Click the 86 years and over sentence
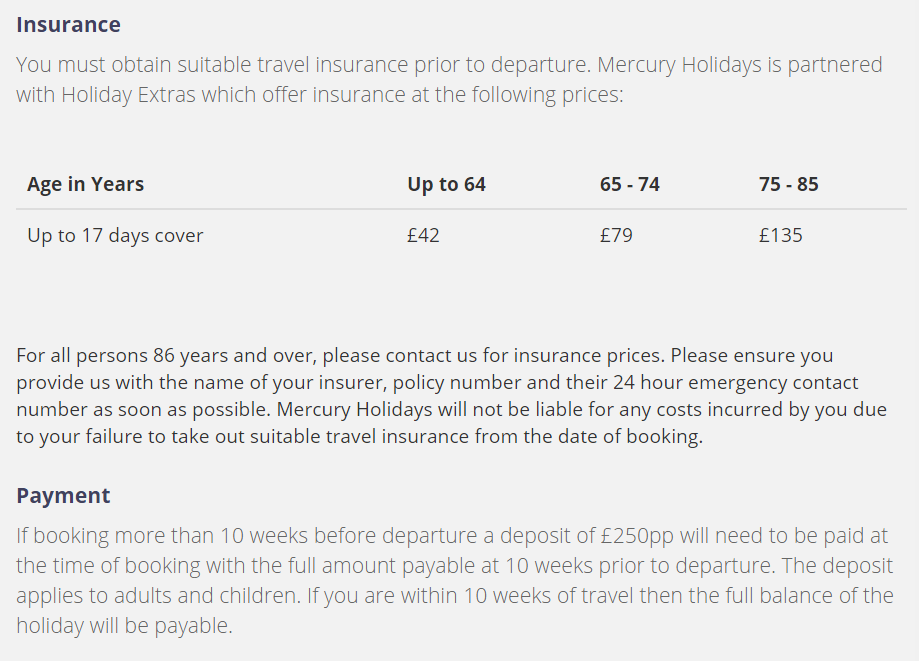This screenshot has width=919, height=661. (x=339, y=355)
